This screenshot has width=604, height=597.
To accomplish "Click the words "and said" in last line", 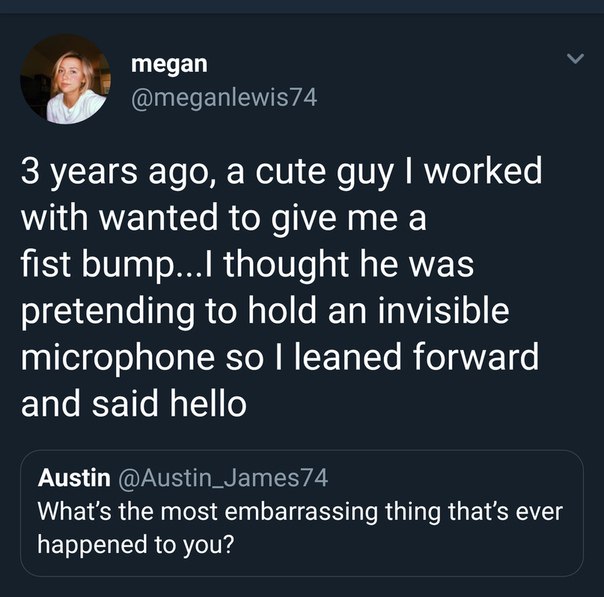I will click(x=89, y=403).
